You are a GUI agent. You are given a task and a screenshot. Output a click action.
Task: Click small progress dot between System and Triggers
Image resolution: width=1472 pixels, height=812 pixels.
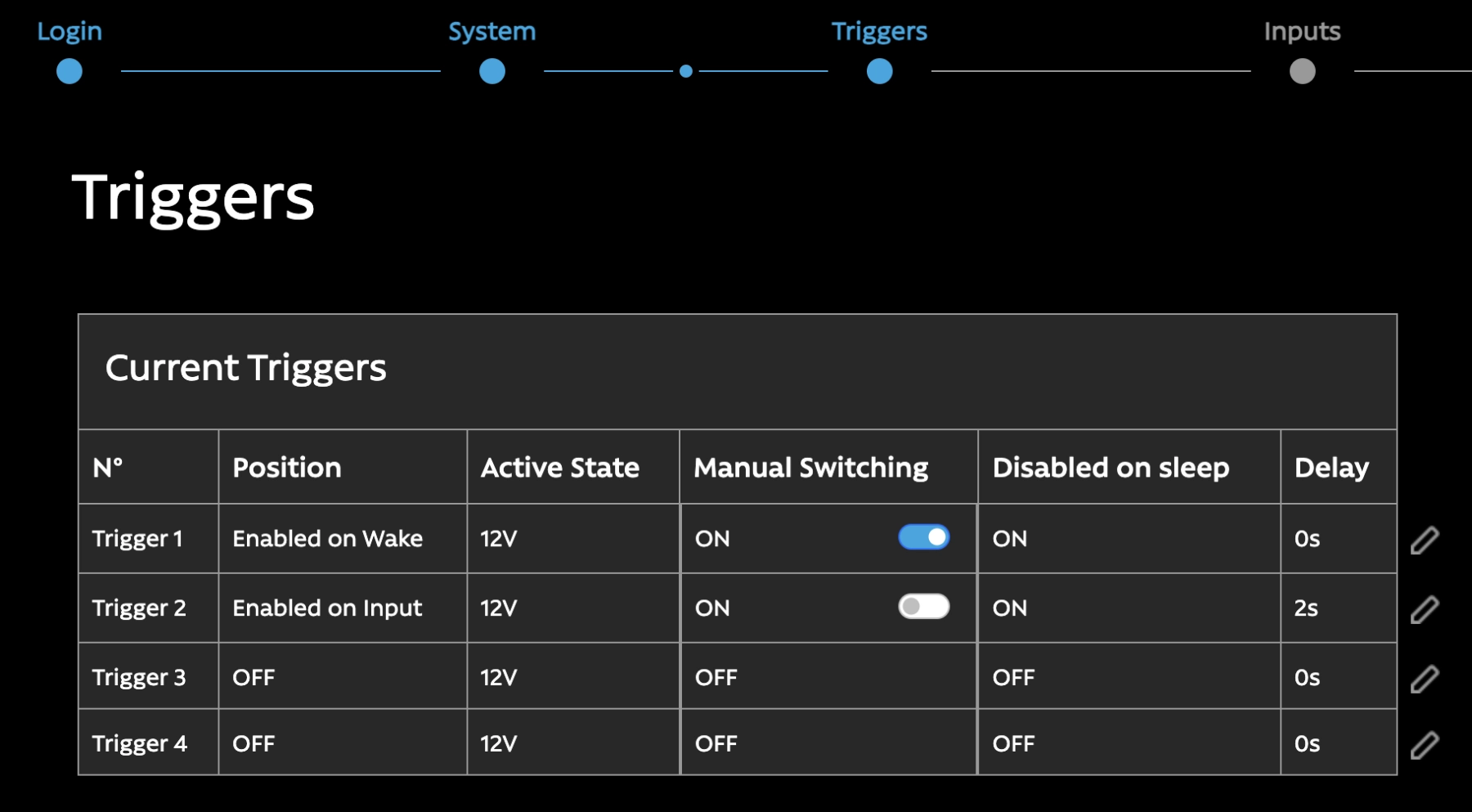point(686,71)
